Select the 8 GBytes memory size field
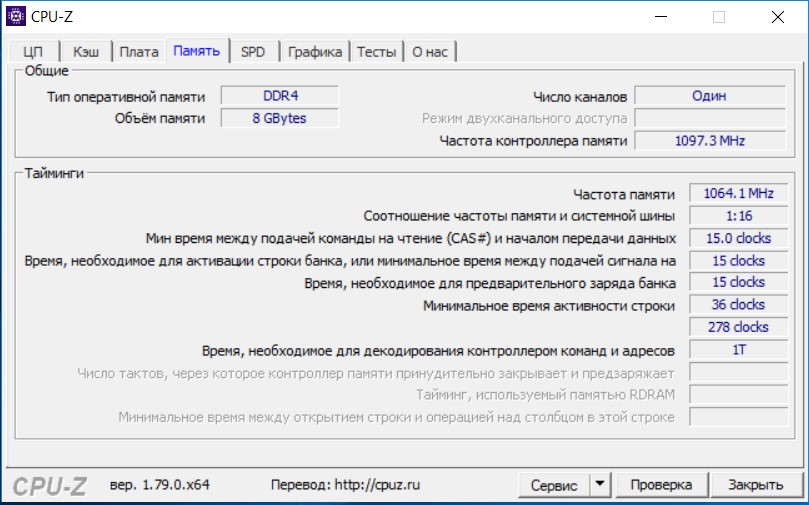 [x=280, y=118]
